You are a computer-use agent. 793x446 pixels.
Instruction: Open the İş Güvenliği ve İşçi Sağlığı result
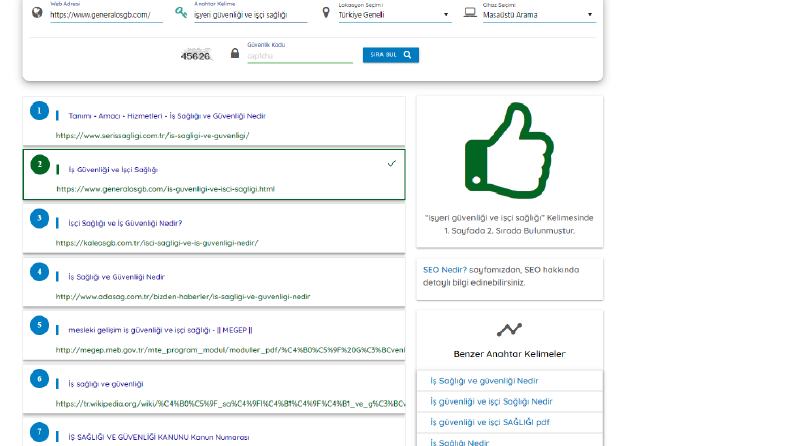[113, 169]
